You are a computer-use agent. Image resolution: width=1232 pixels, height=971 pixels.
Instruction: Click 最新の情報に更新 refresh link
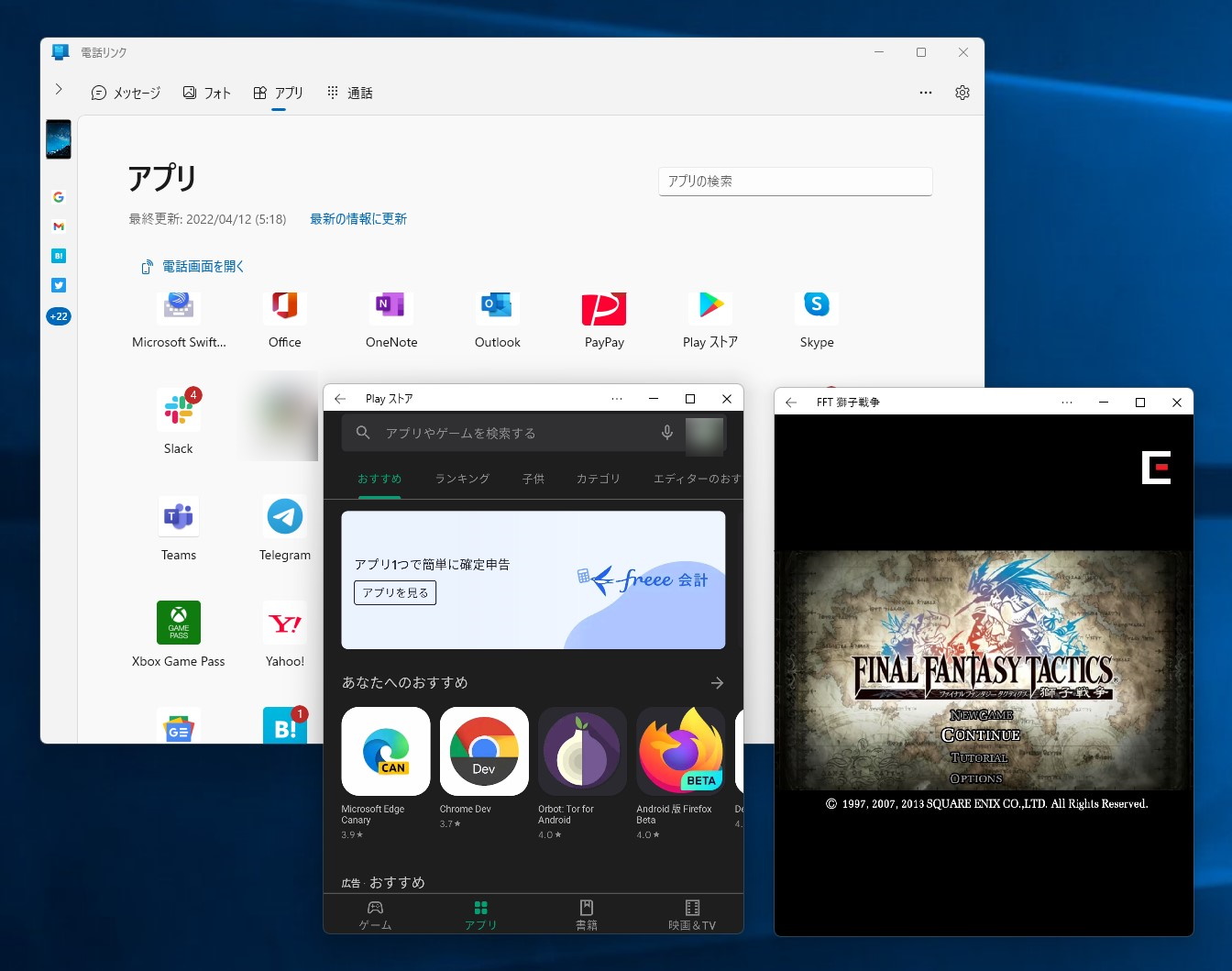coord(358,219)
